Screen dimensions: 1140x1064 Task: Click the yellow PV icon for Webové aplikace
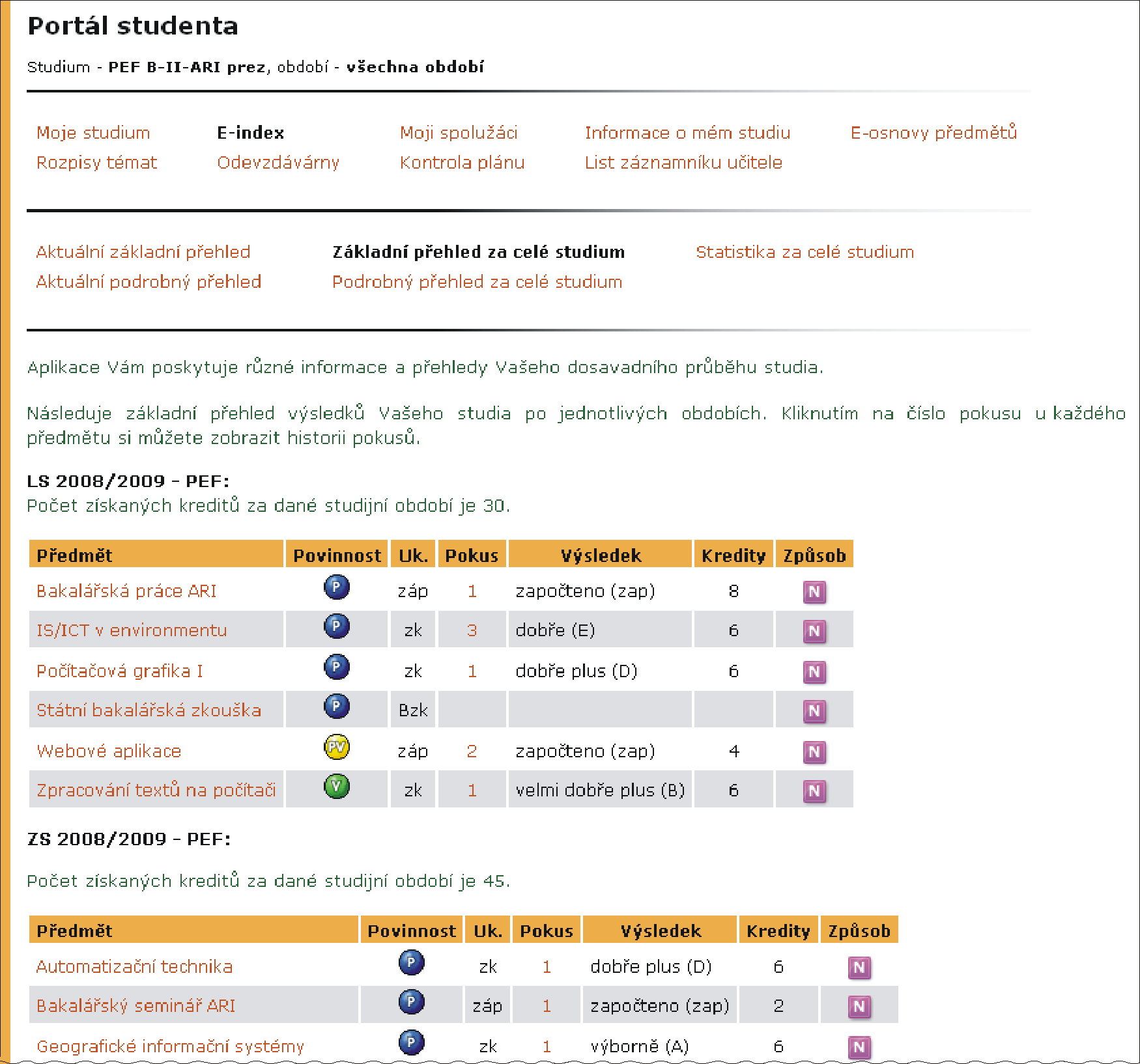tap(337, 748)
